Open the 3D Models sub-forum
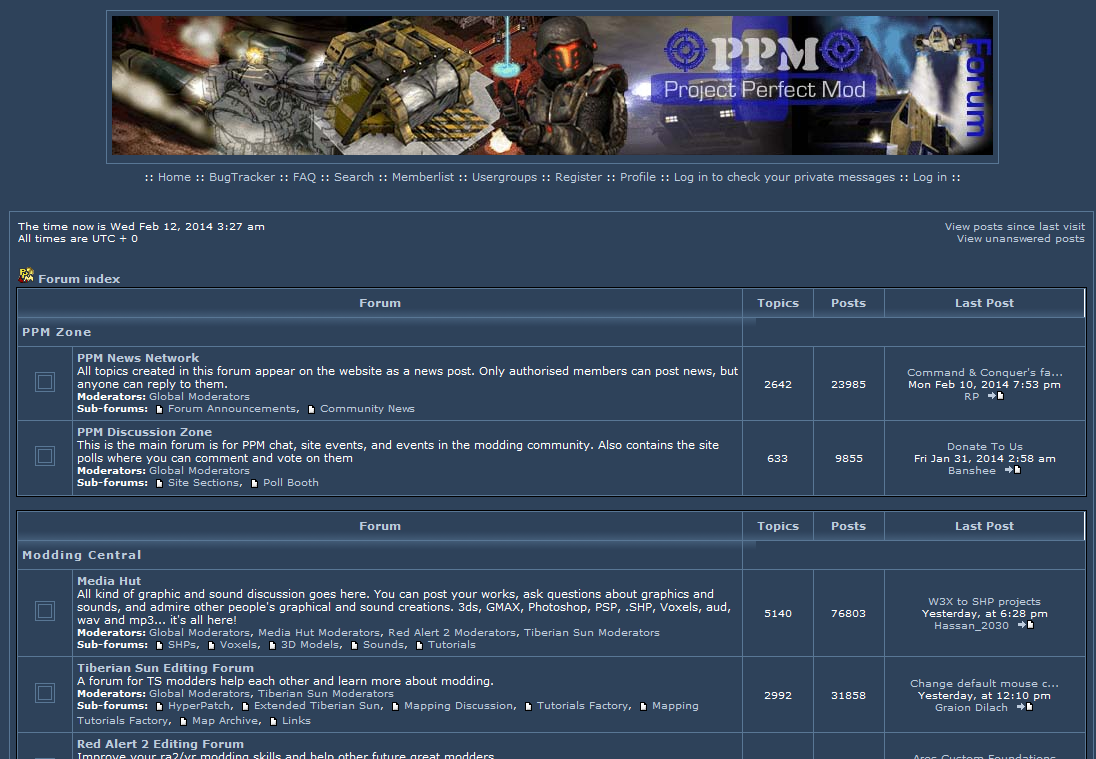1096x759 pixels. click(x=310, y=644)
